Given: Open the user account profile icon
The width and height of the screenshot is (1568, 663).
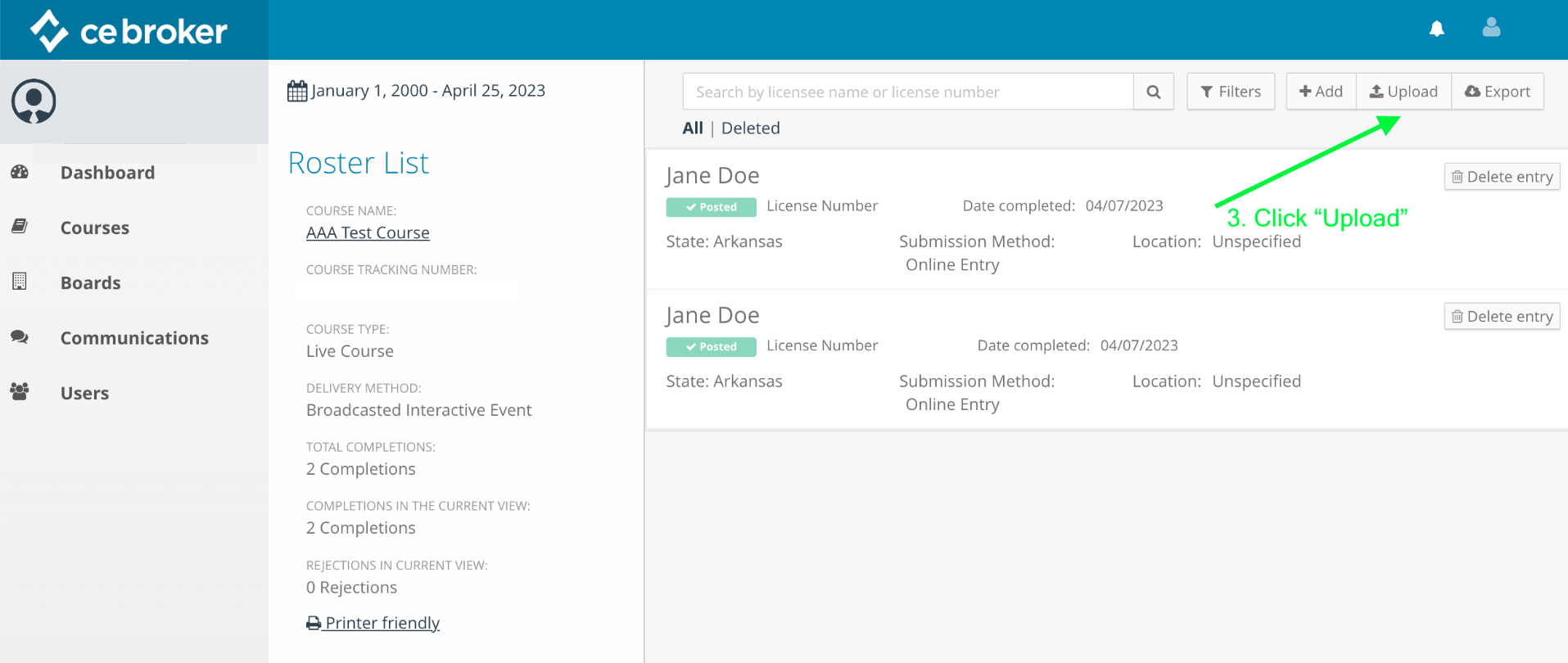Looking at the screenshot, I should pyautogui.click(x=1491, y=29).
